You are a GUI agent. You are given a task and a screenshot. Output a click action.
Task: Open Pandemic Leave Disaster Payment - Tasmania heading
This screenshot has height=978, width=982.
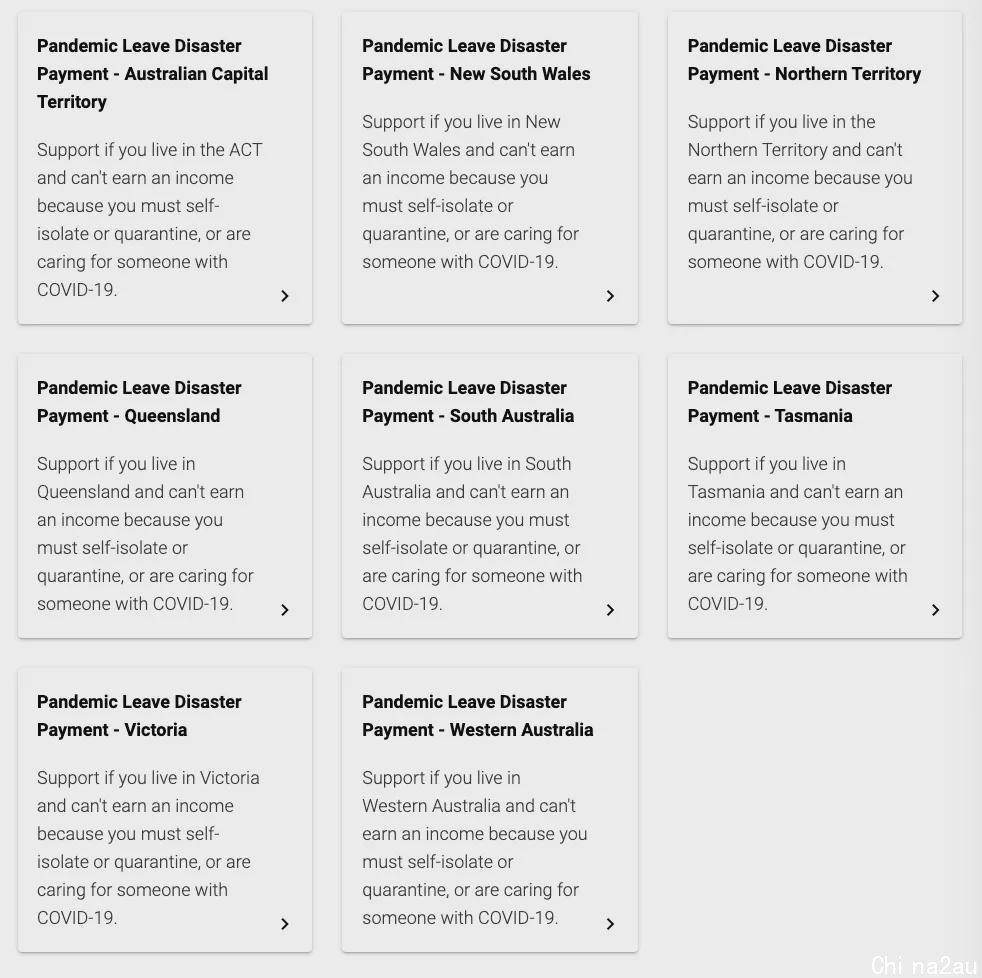[x=790, y=401]
